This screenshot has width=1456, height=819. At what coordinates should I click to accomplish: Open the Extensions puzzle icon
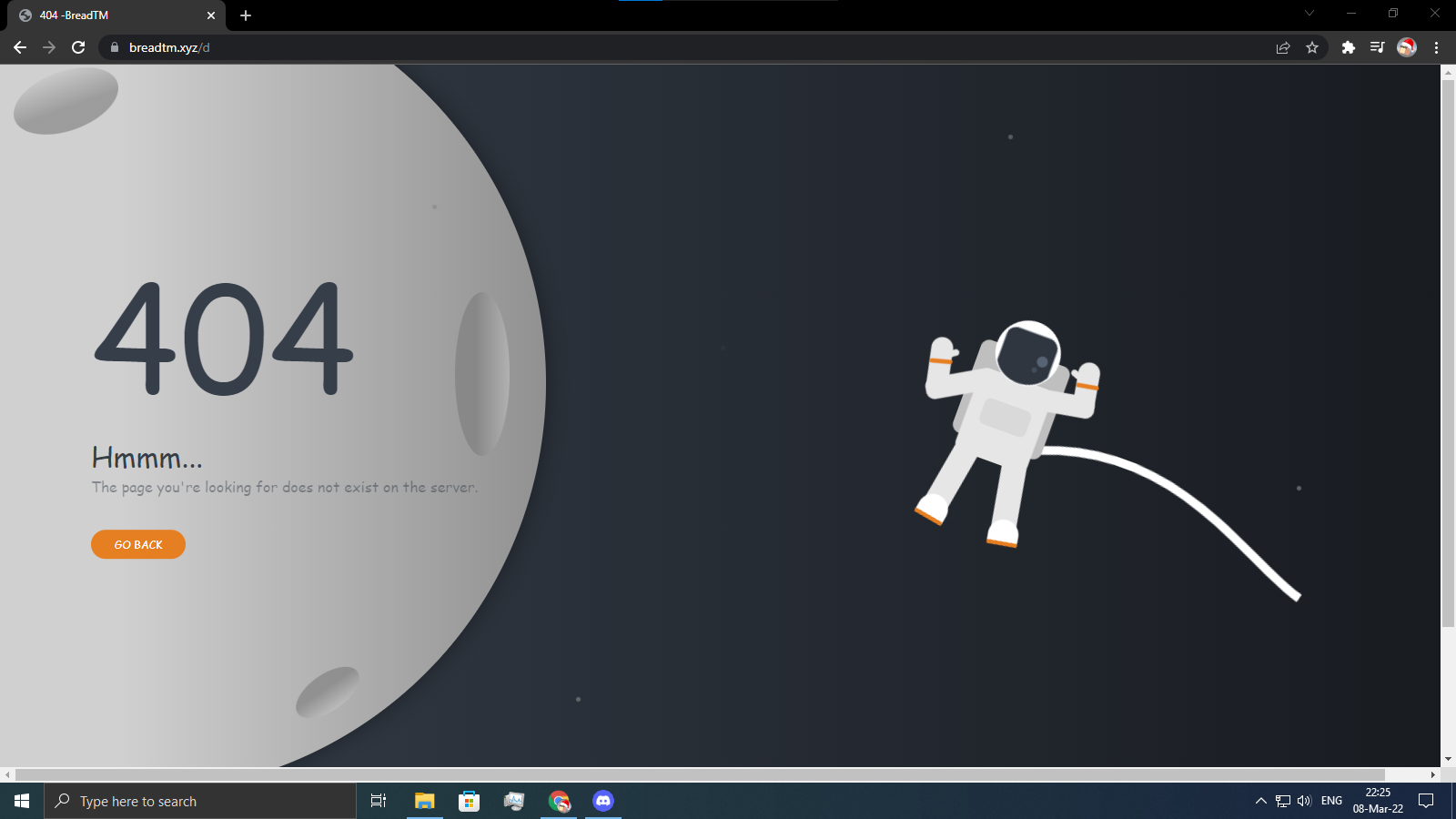pos(1349,47)
